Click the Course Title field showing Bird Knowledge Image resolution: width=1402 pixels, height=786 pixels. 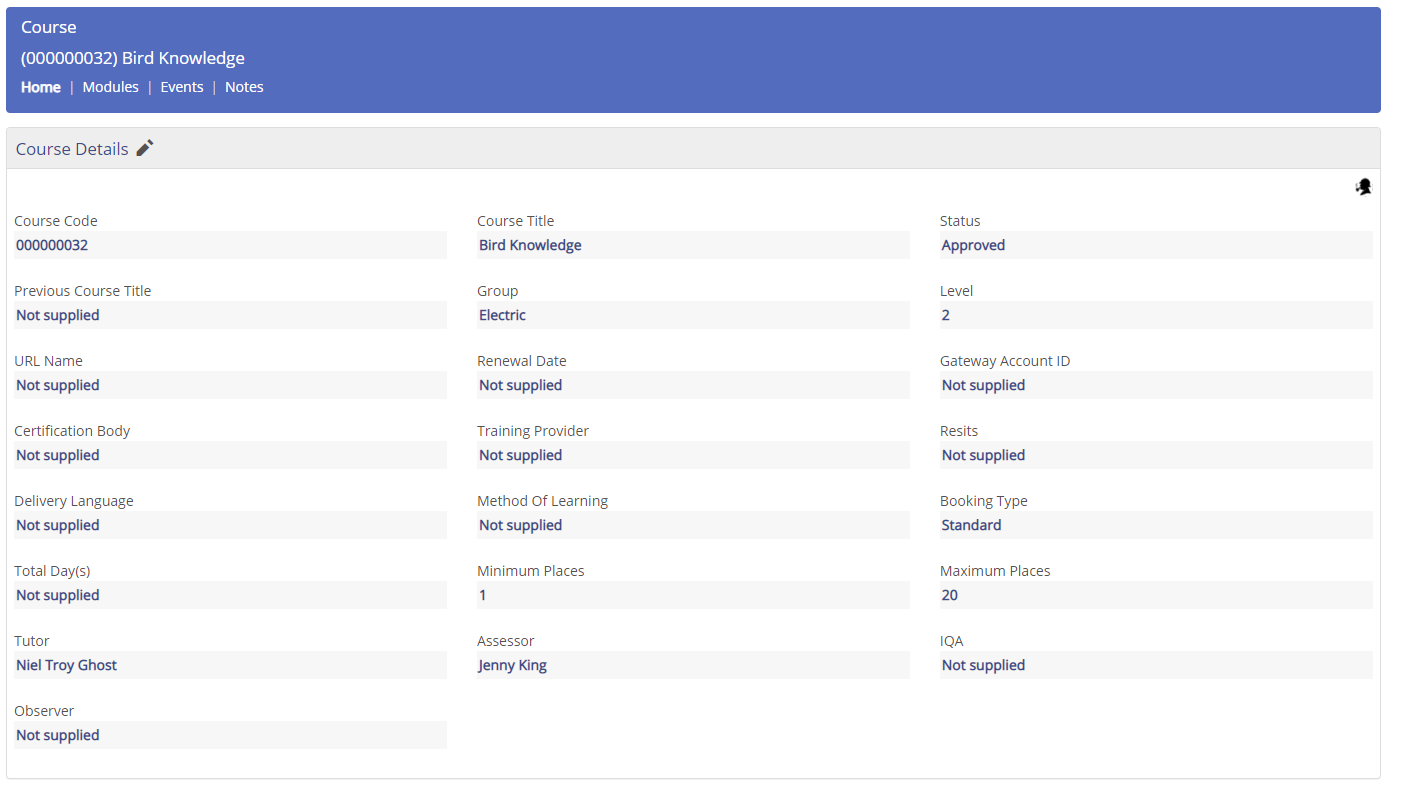694,245
